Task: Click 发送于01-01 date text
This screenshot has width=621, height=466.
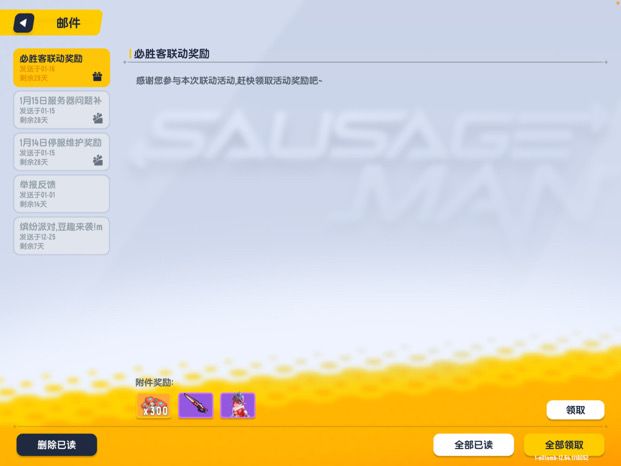Action: pos(38,195)
